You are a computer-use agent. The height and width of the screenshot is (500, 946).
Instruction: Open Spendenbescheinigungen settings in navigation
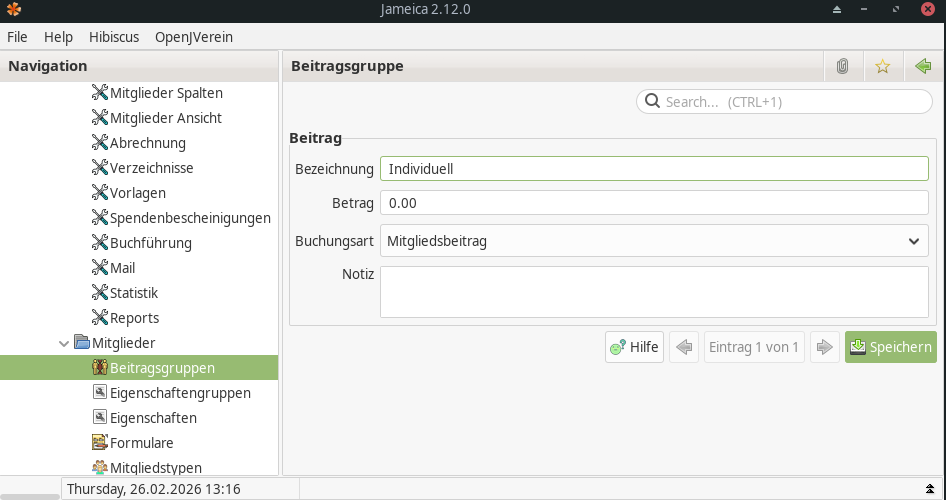(190, 218)
